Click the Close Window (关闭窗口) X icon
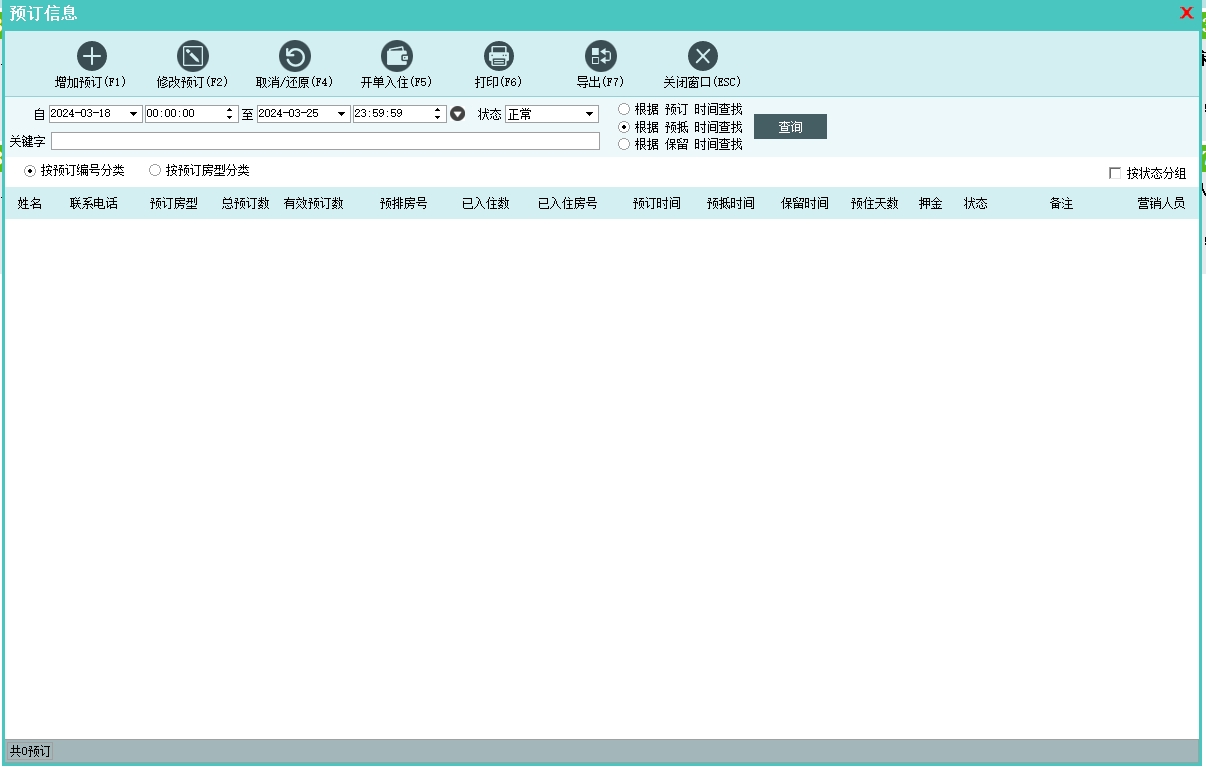The width and height of the screenshot is (1206, 770). [x=702, y=56]
